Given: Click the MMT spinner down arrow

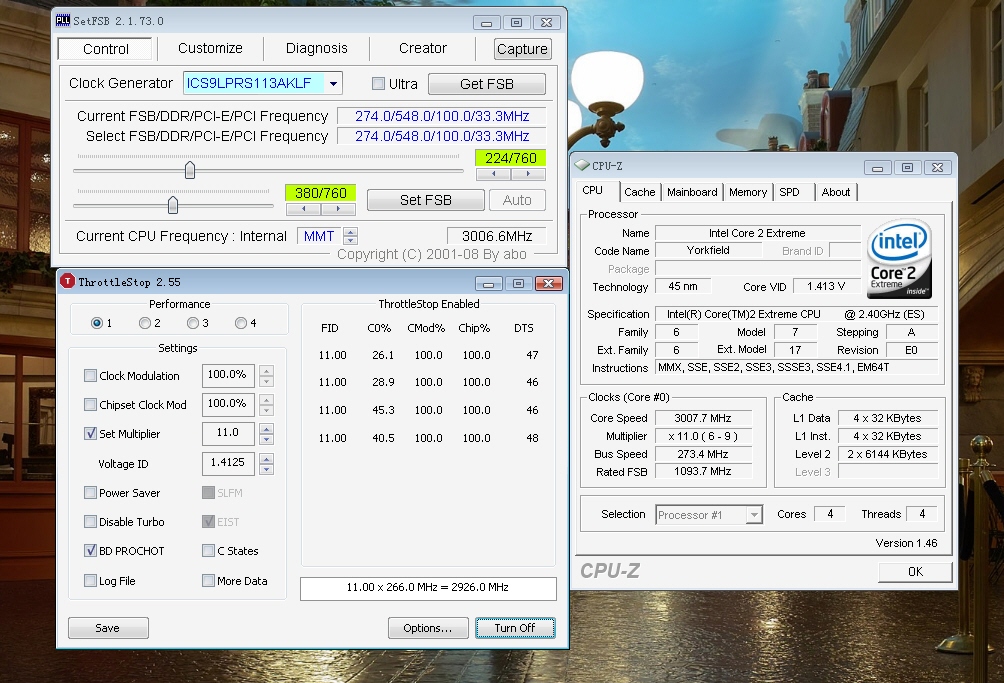Looking at the screenshot, I should click(x=350, y=240).
